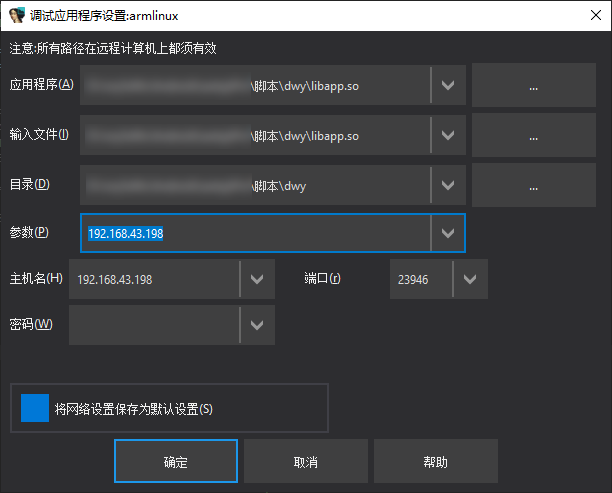Toggle 将网络设置保存为默认设置(S) checkbox
The image size is (612, 493).
(x=35, y=408)
